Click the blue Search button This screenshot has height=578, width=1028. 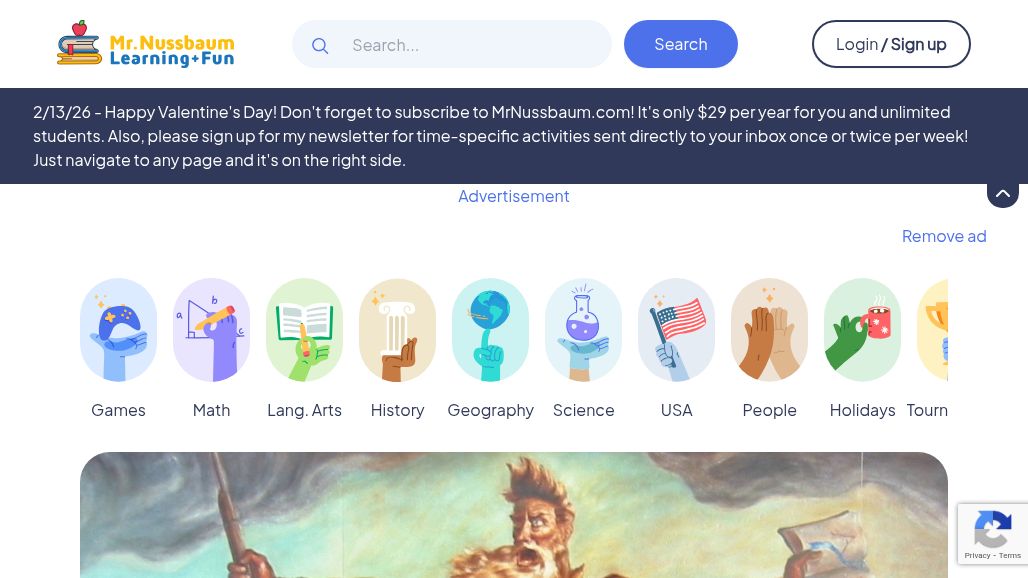coord(681,44)
